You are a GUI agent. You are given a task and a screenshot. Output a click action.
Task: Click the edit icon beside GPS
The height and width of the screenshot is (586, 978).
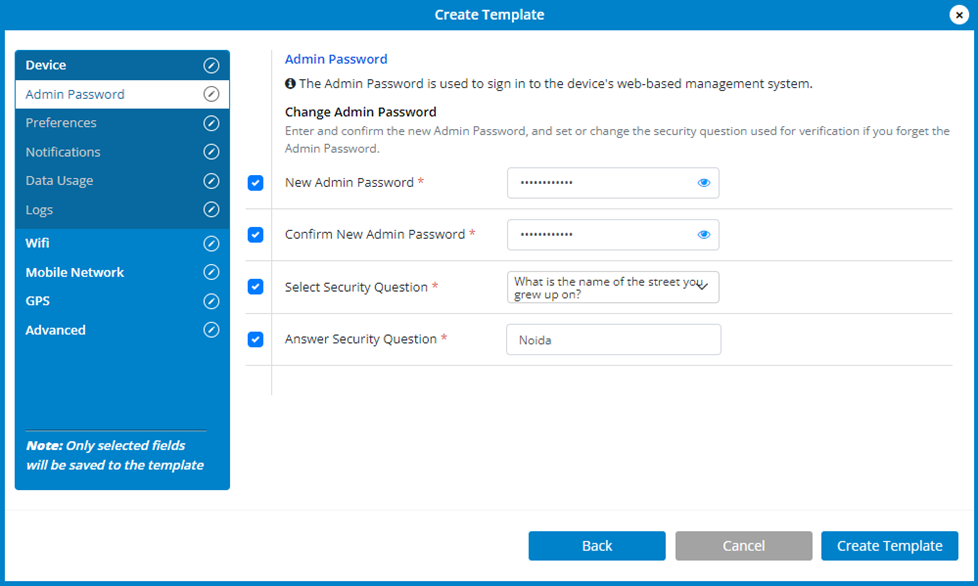coord(211,301)
